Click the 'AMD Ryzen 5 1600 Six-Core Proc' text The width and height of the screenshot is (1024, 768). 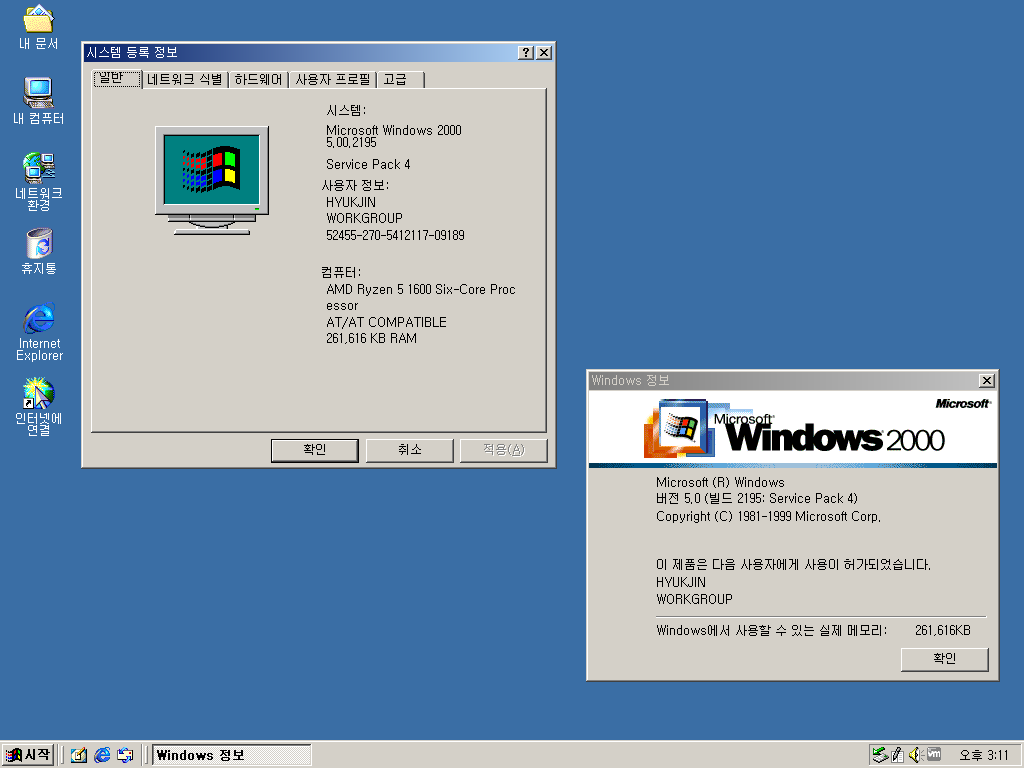click(421, 289)
